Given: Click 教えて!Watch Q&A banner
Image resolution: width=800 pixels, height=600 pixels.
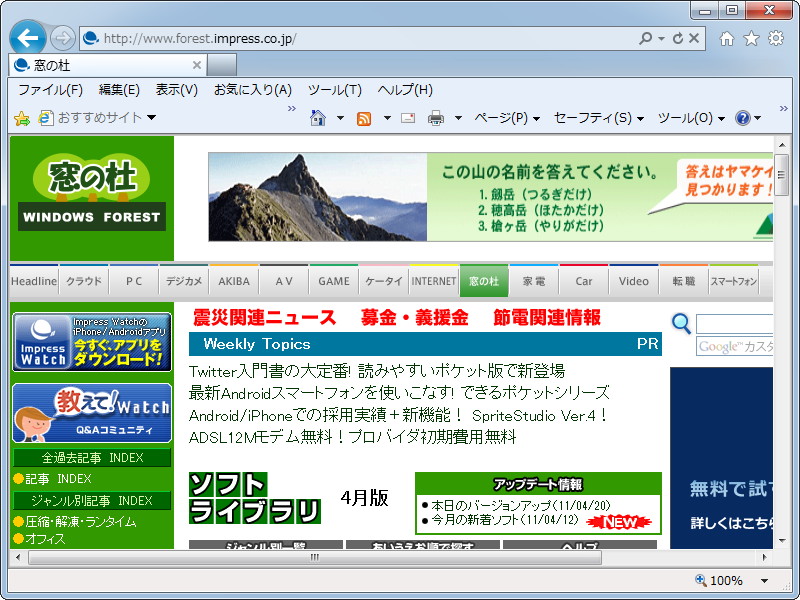Looking at the screenshot, I should (92, 413).
